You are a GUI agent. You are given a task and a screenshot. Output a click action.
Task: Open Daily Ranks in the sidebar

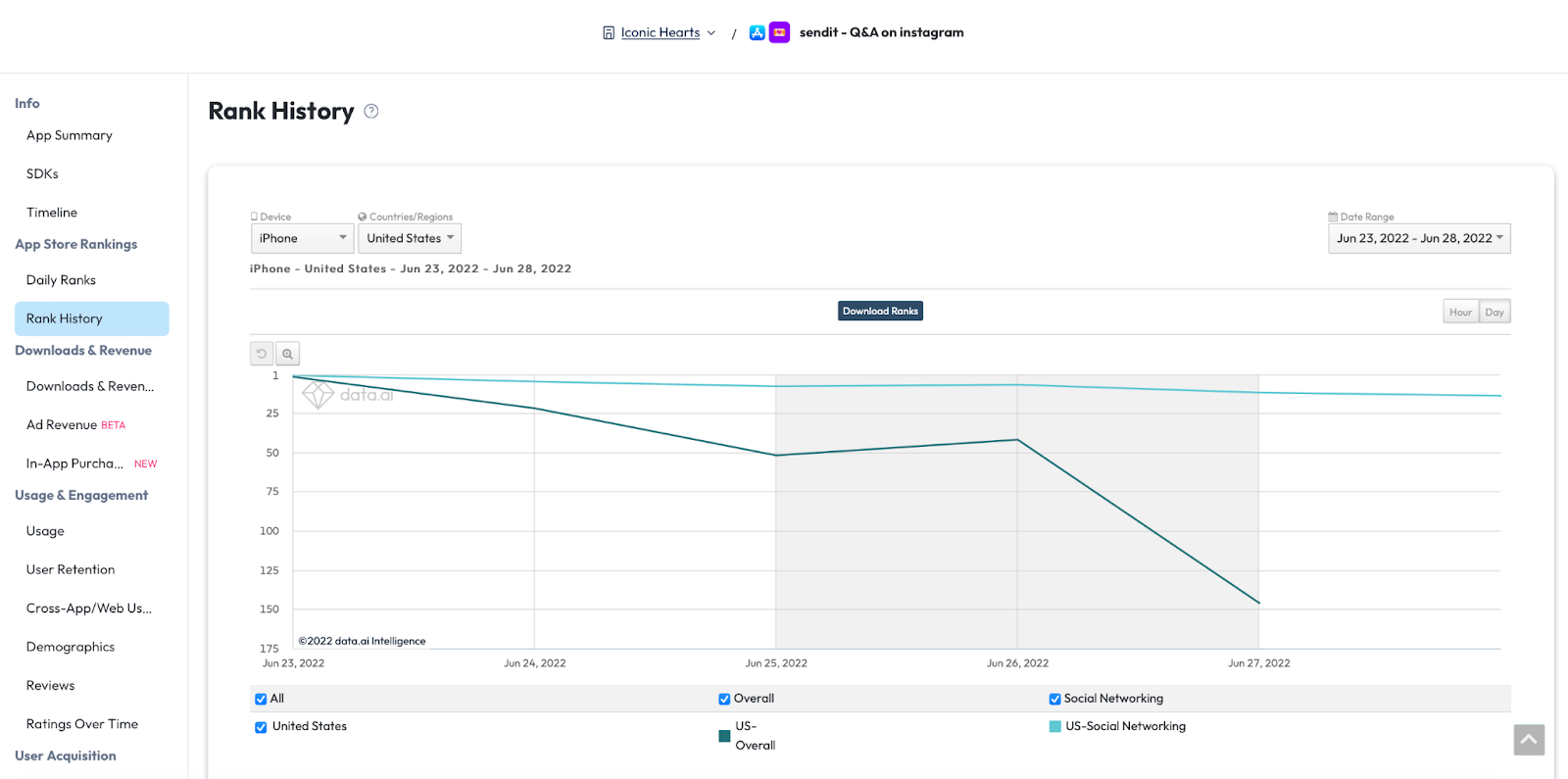pyautogui.click(x=61, y=280)
